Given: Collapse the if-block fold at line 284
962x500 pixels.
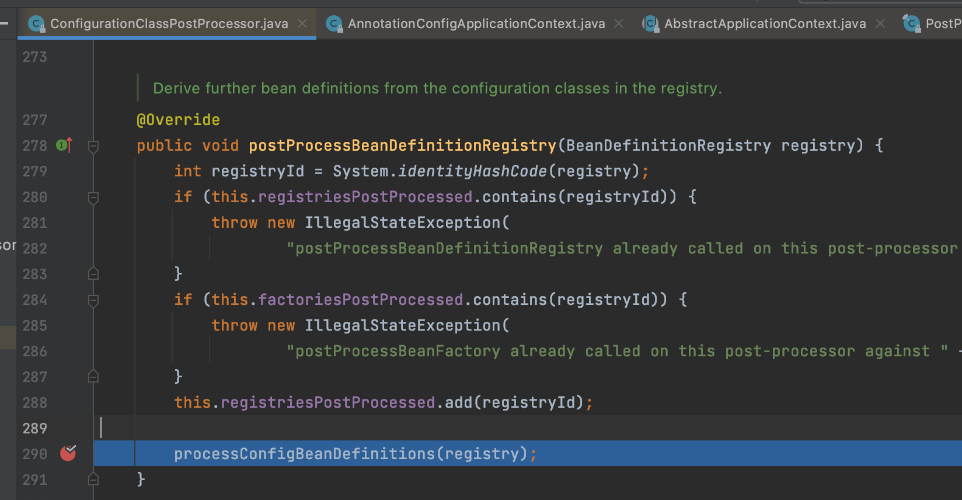Looking at the screenshot, I should pos(93,299).
